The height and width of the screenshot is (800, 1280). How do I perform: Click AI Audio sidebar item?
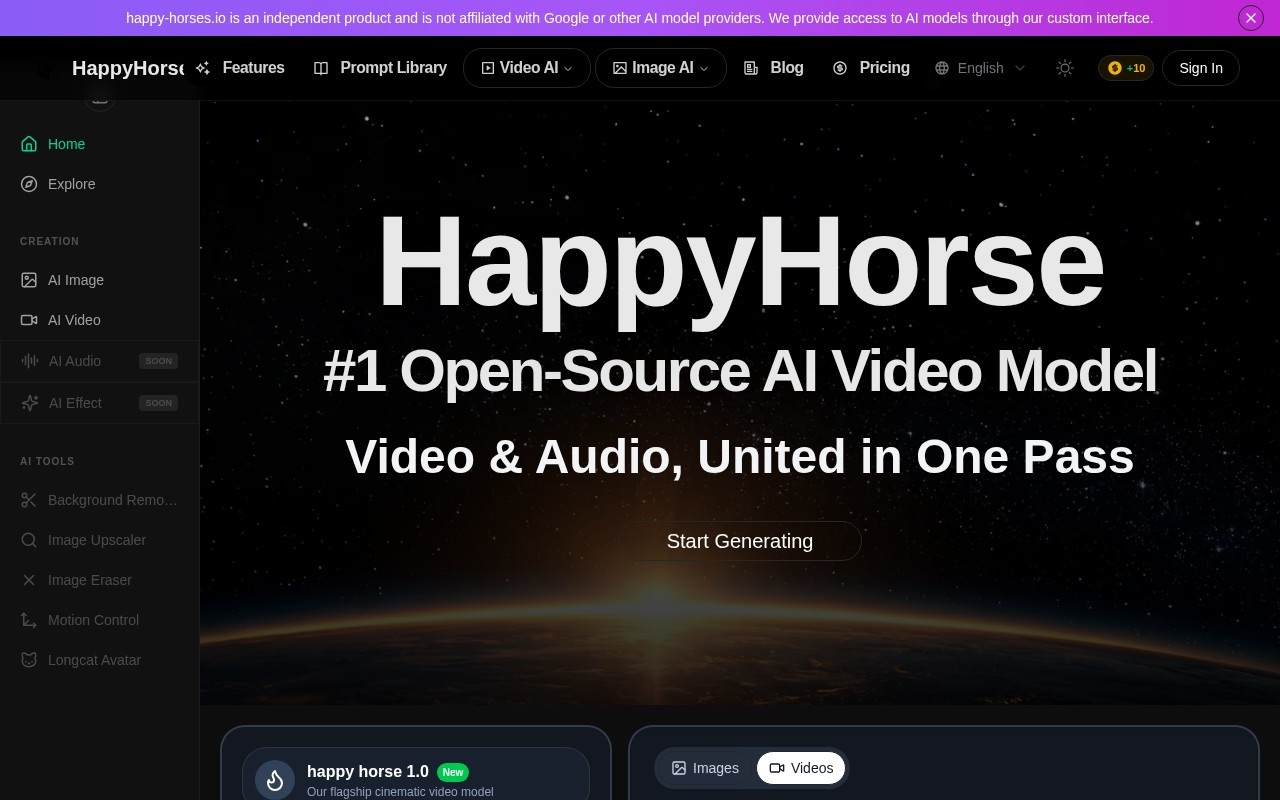pos(99,361)
